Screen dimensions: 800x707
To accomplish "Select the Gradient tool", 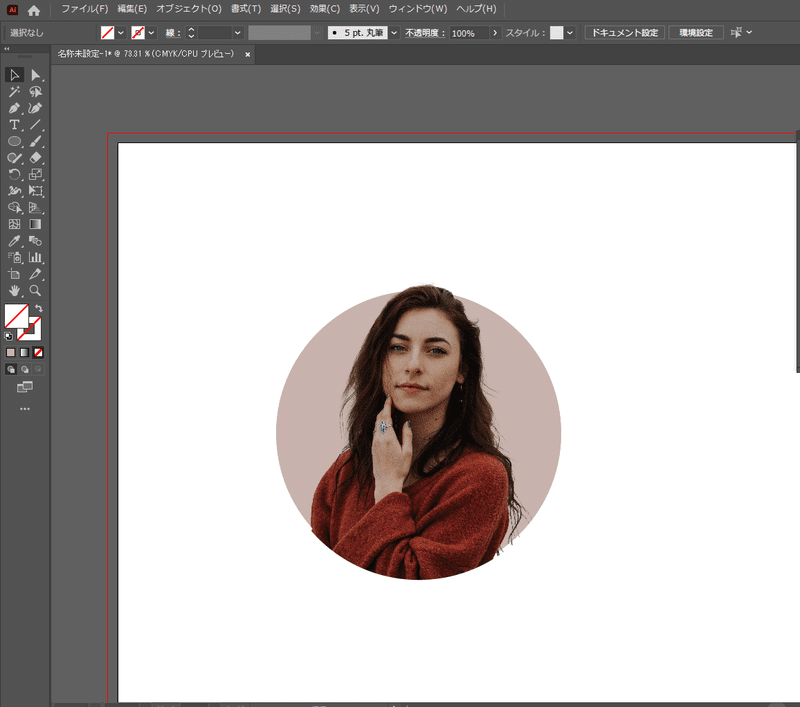I will tap(35, 224).
